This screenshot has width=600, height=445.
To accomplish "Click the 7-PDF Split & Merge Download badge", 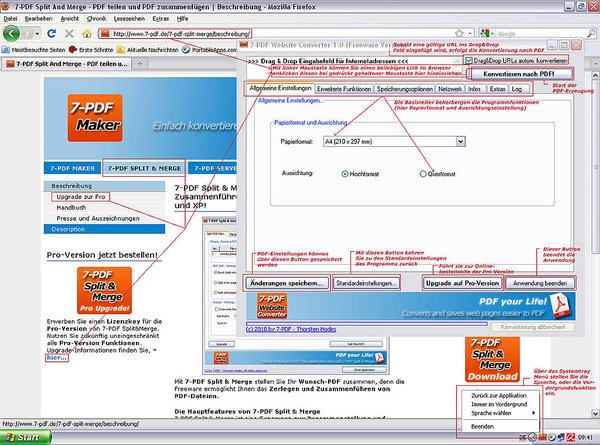I will (492, 360).
